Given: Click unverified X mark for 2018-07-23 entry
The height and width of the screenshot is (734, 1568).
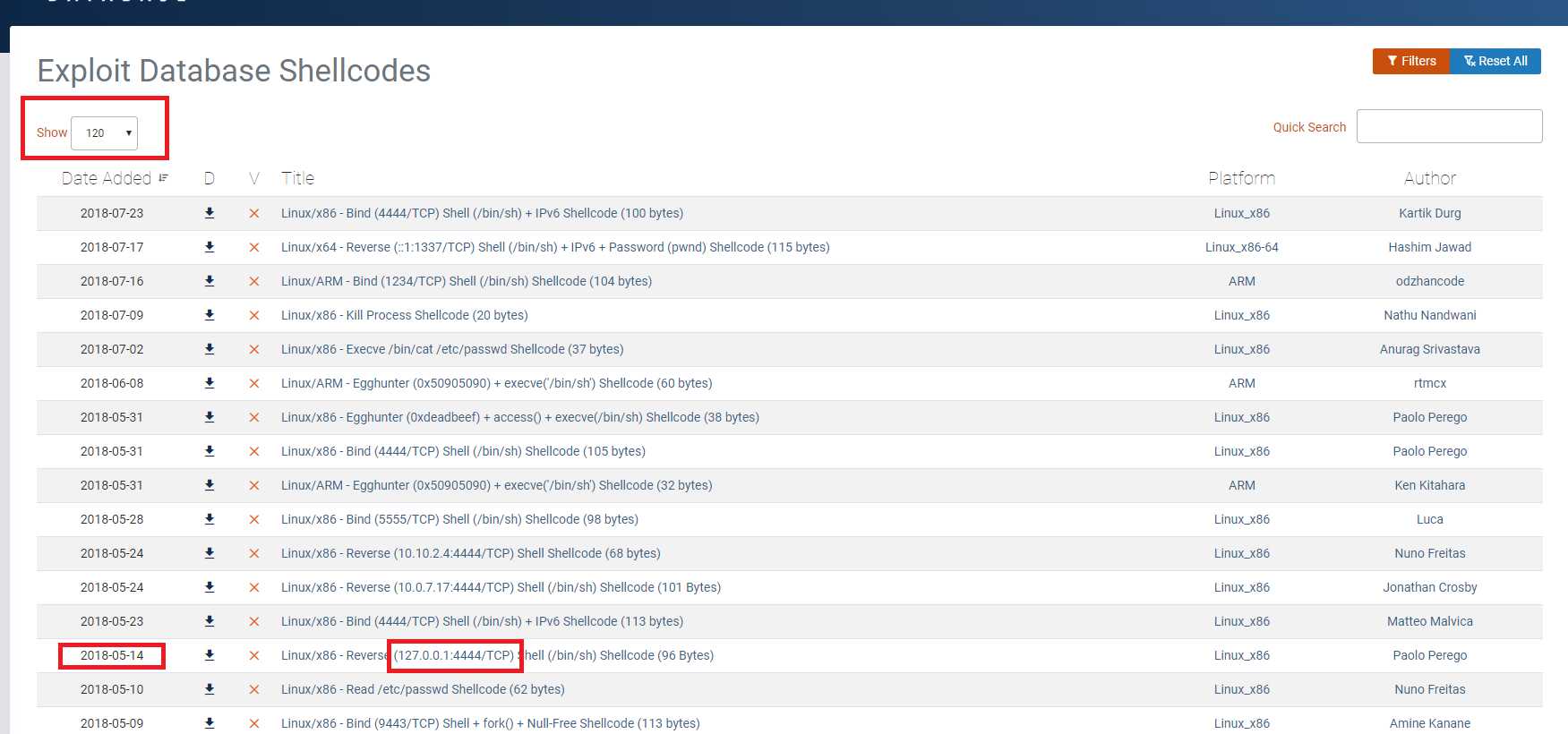Looking at the screenshot, I should (254, 213).
